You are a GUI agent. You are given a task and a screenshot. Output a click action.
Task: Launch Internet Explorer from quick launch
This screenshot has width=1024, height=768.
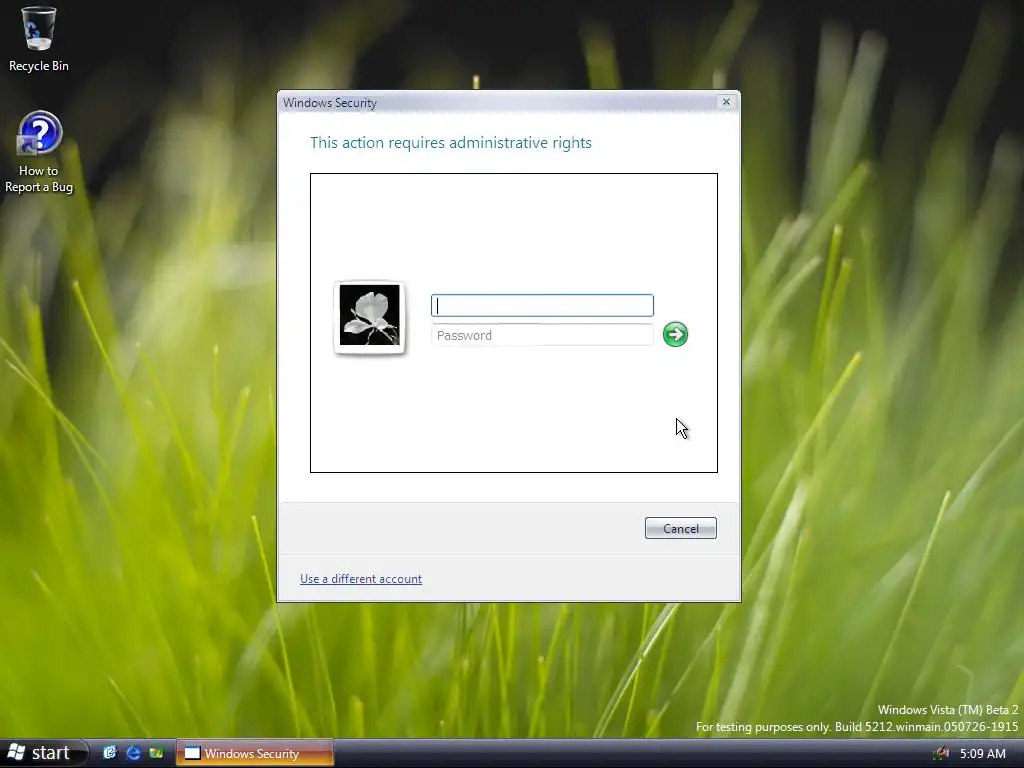[x=133, y=753]
